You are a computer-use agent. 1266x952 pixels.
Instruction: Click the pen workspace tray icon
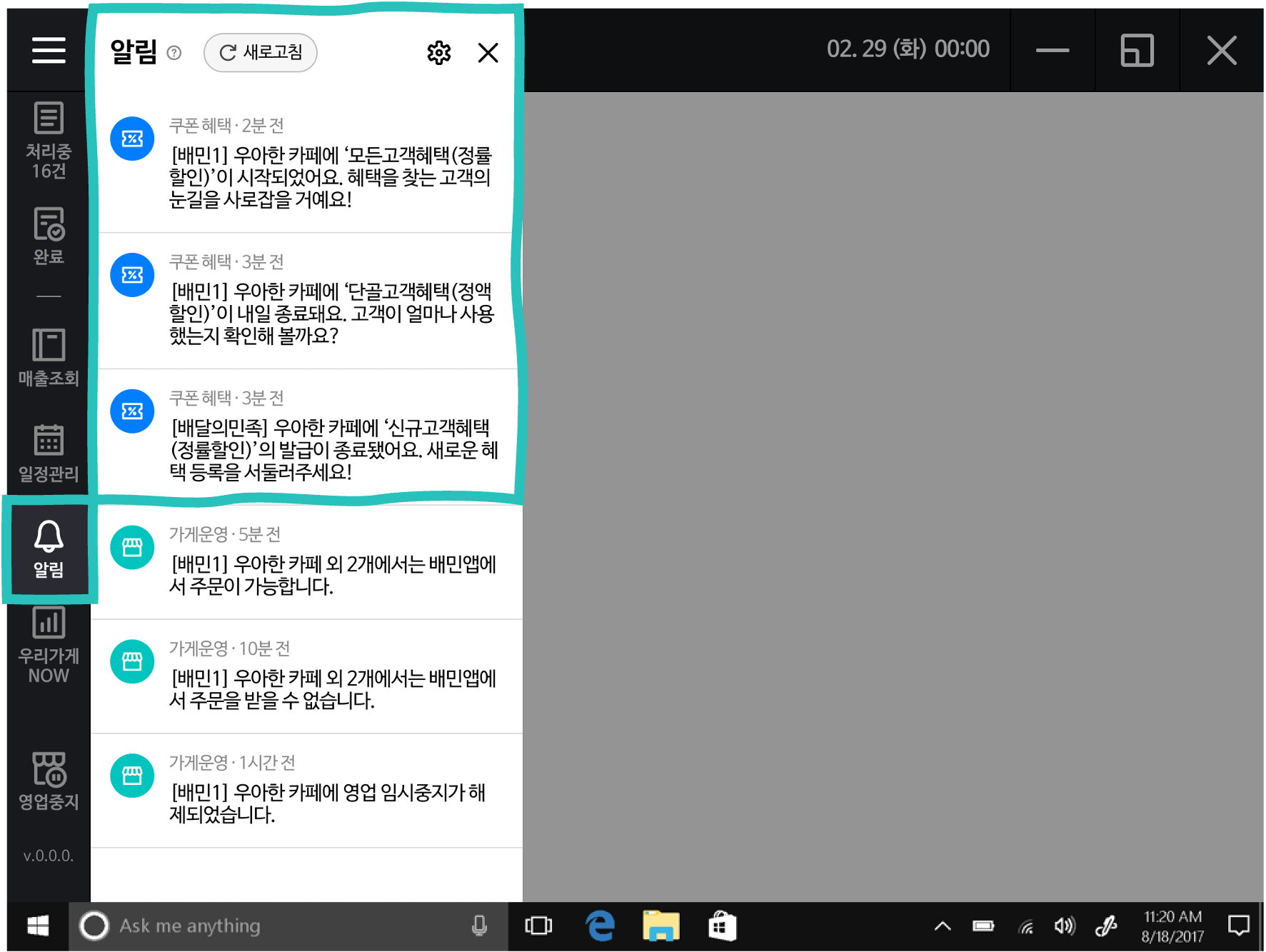(x=1105, y=926)
